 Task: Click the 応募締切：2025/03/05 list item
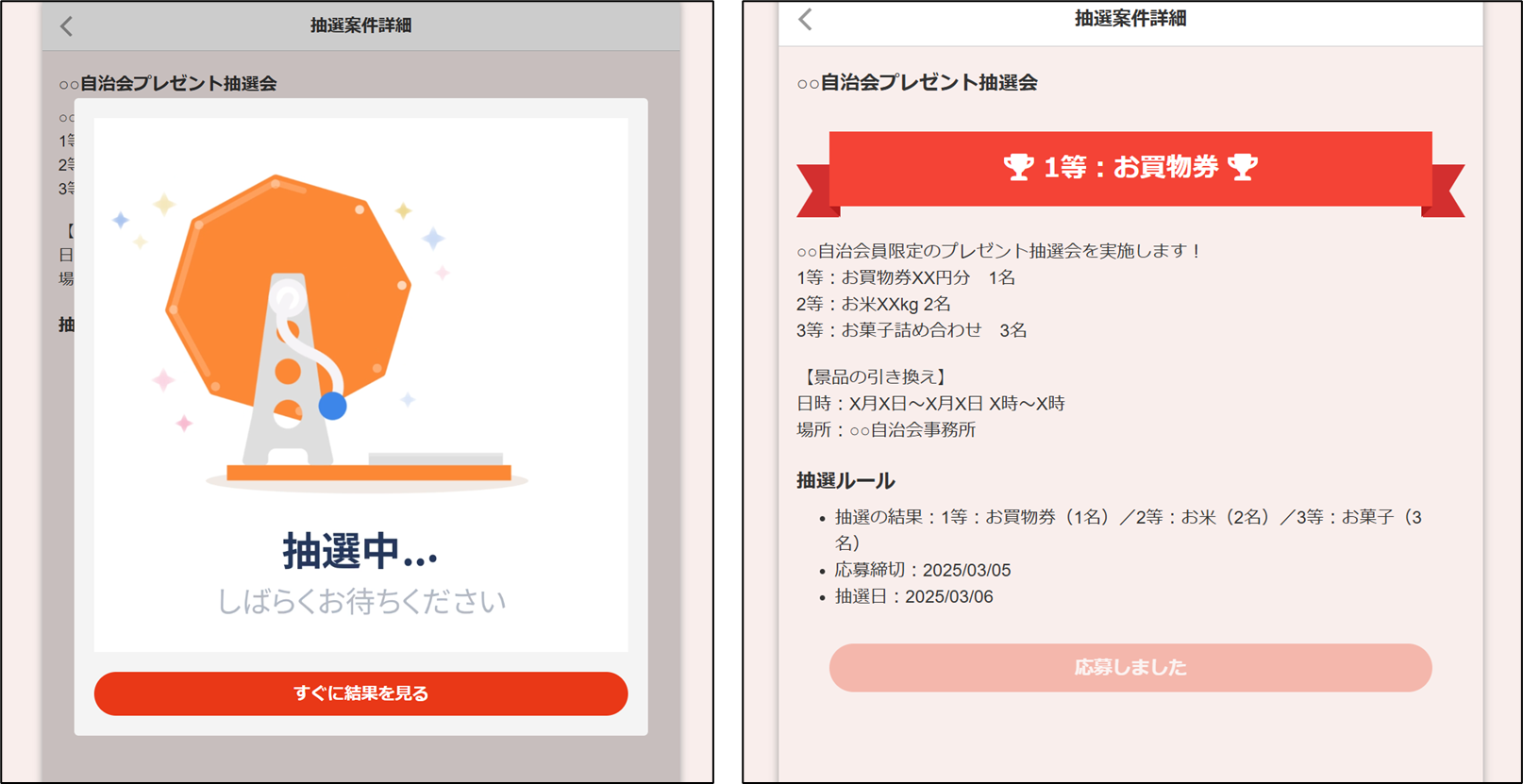[922, 570]
